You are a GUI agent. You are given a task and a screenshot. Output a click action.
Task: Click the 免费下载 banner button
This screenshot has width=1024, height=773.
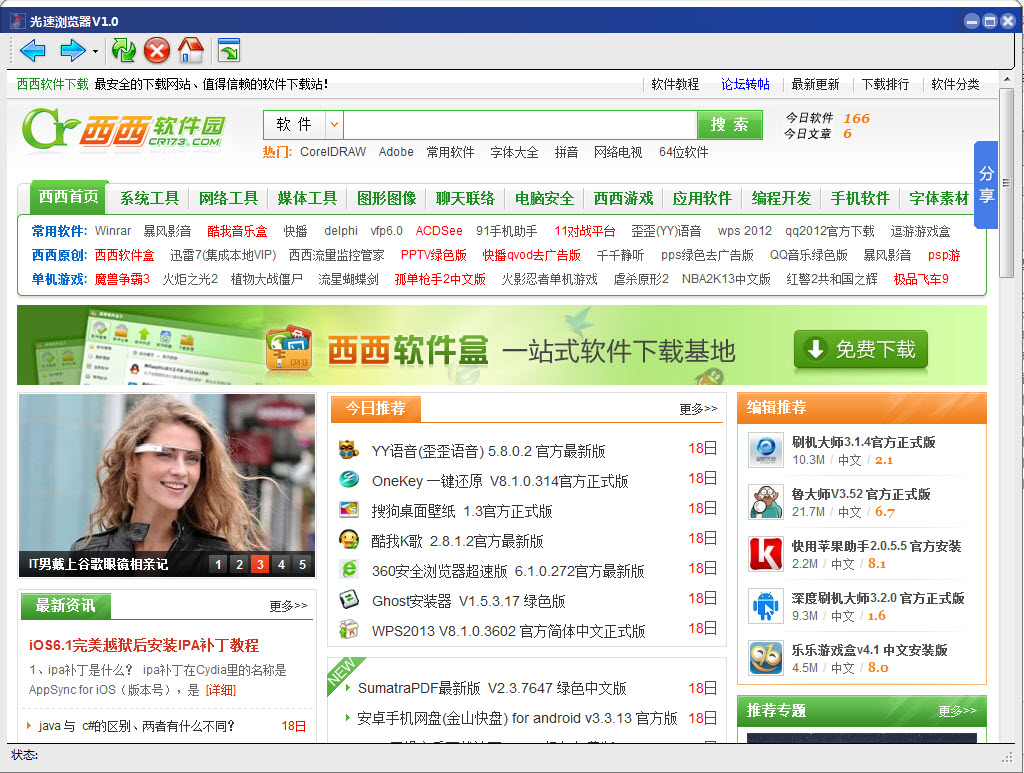[861, 349]
